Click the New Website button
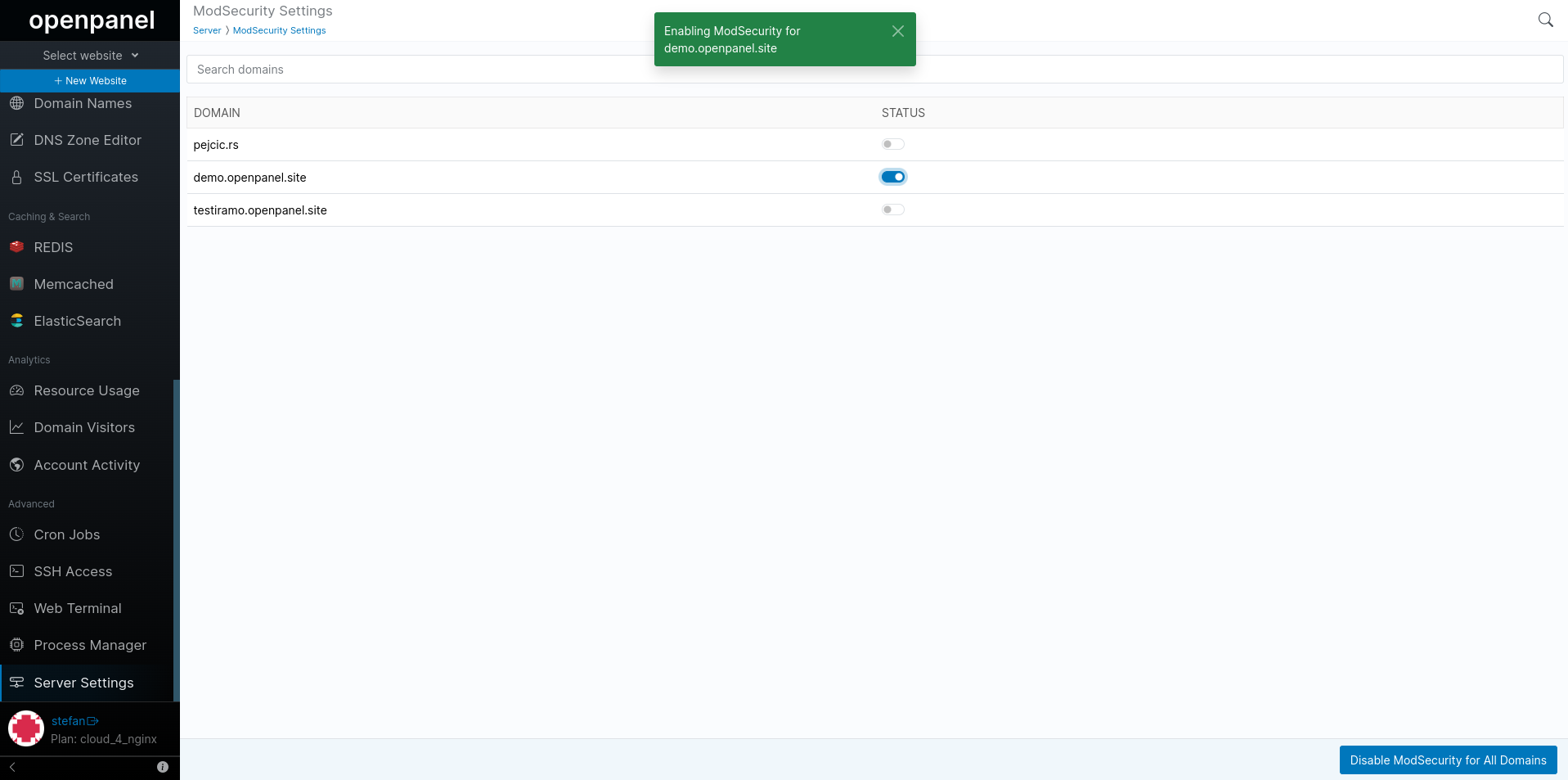The image size is (1568, 780). click(90, 81)
